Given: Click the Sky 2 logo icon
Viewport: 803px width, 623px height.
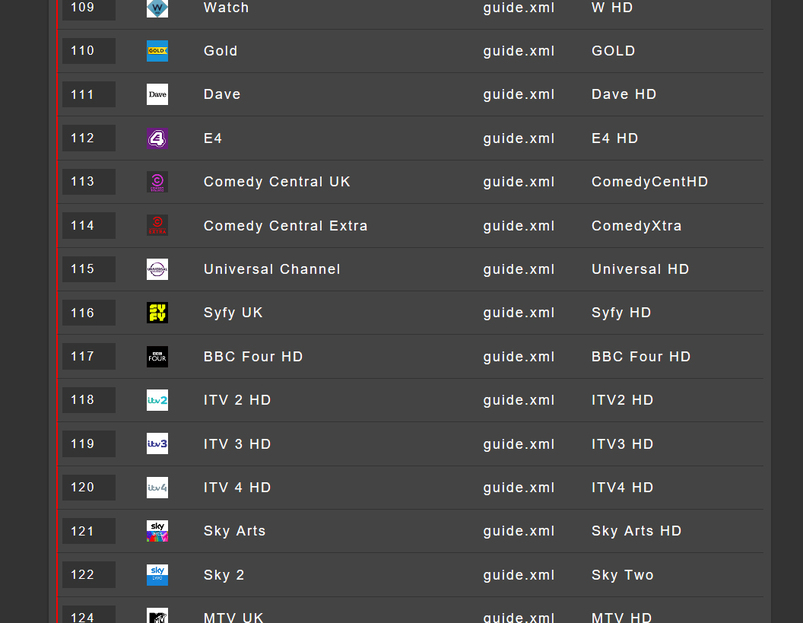Looking at the screenshot, I should coord(157,575).
